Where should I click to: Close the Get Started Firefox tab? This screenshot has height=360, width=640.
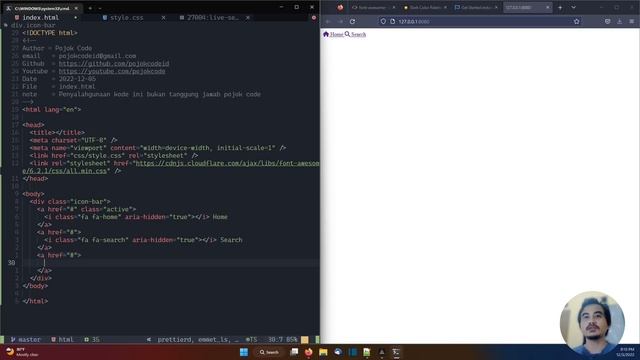coord(496,7)
